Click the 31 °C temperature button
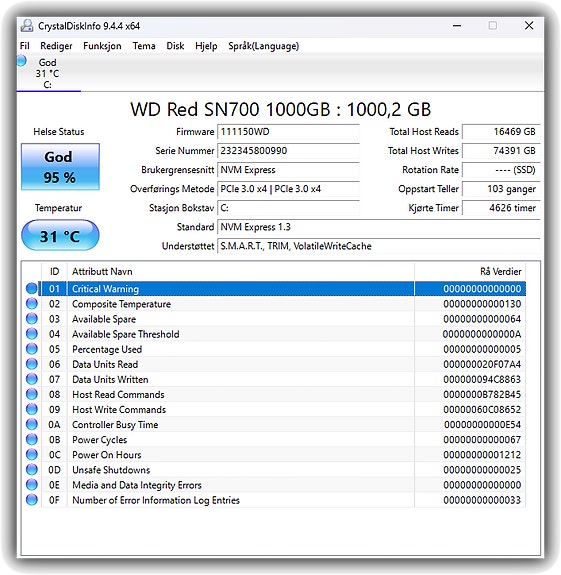Image resolution: width=561 pixels, height=575 pixels. click(x=60, y=235)
